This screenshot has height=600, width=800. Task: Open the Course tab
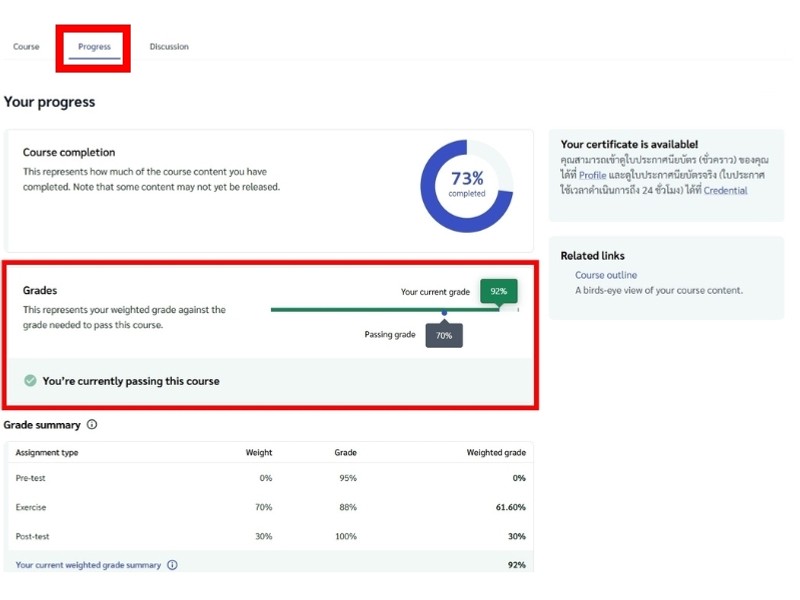click(26, 46)
